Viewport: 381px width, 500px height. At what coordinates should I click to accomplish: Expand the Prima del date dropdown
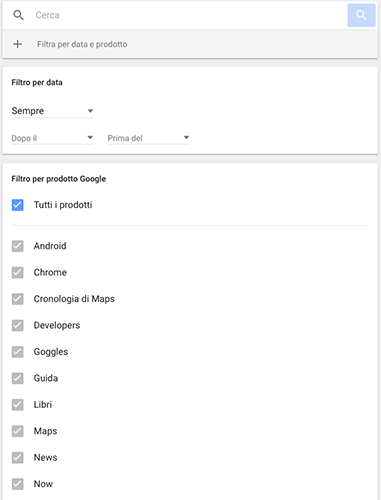[149, 138]
